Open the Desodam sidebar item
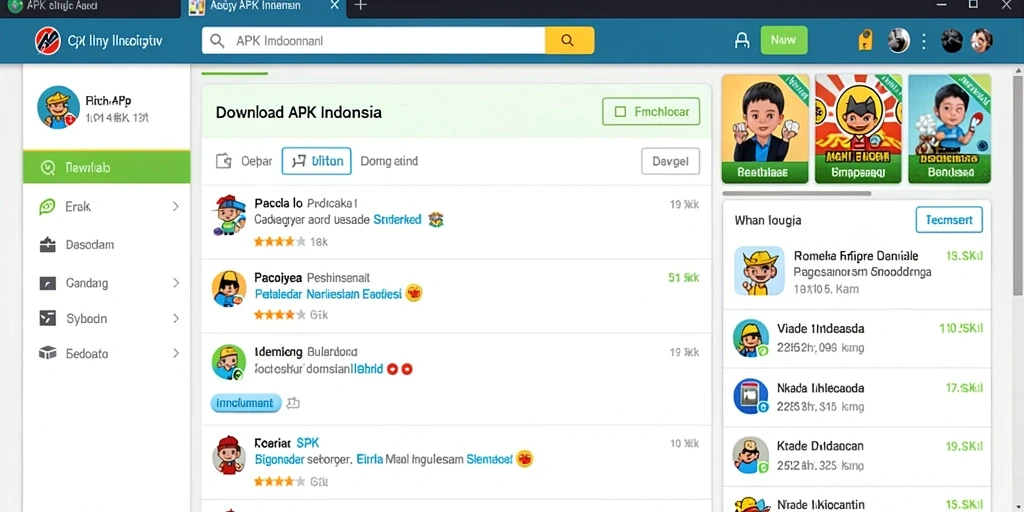The height and width of the screenshot is (512, 1024). pos(106,245)
